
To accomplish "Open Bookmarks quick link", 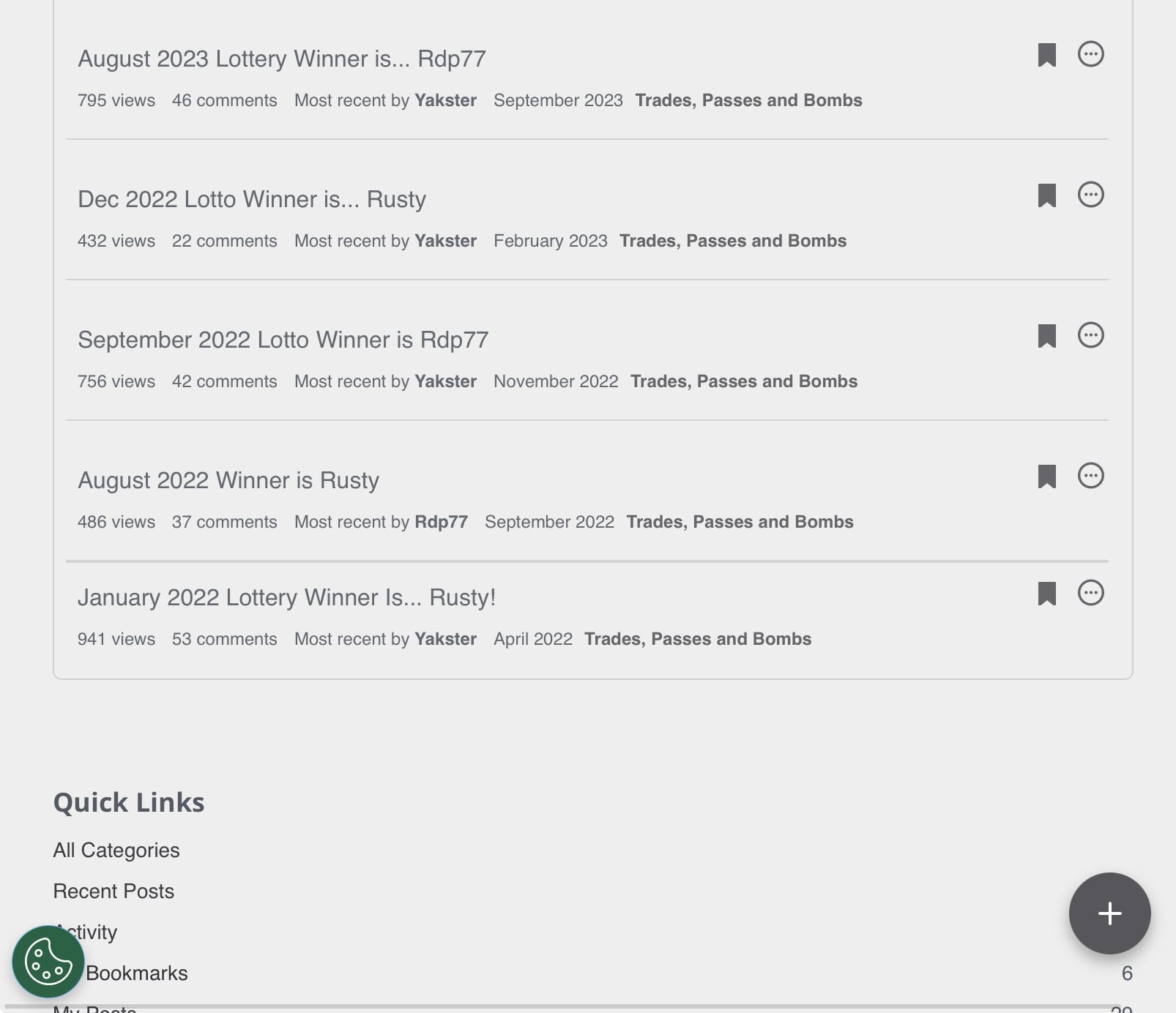I will [x=137, y=973].
